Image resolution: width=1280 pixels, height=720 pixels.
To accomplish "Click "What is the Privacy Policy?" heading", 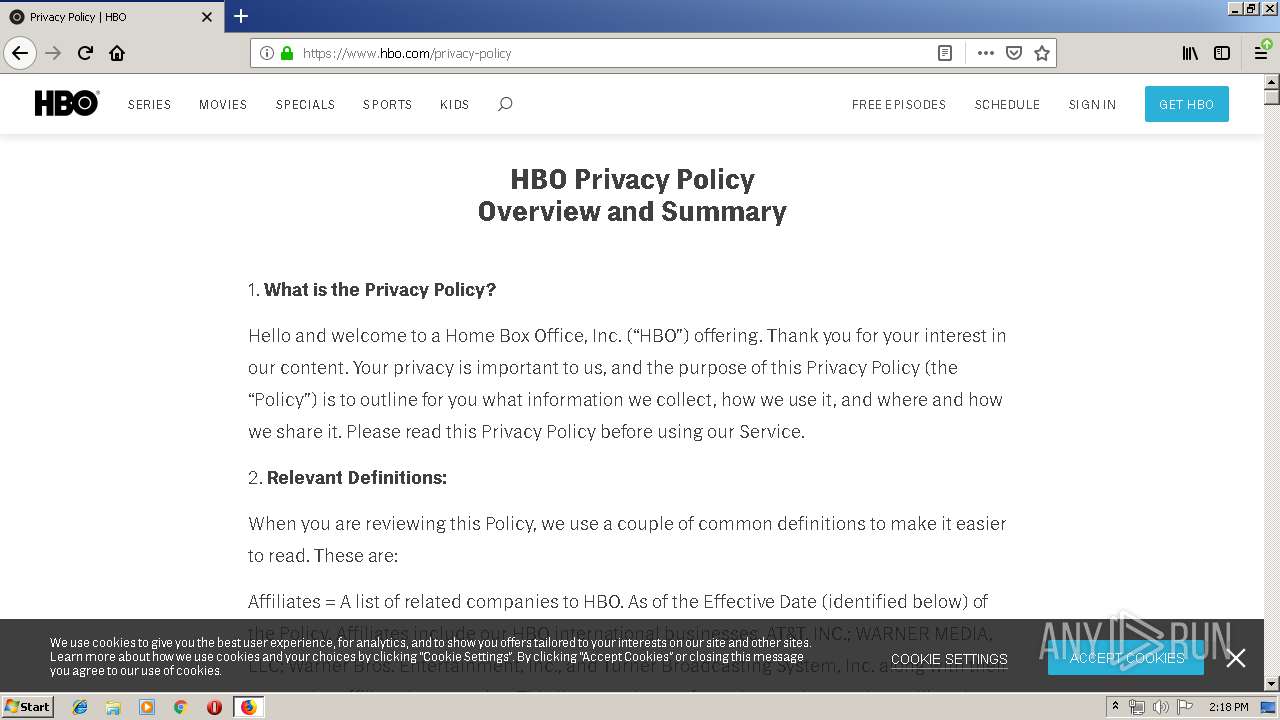I will 380,290.
